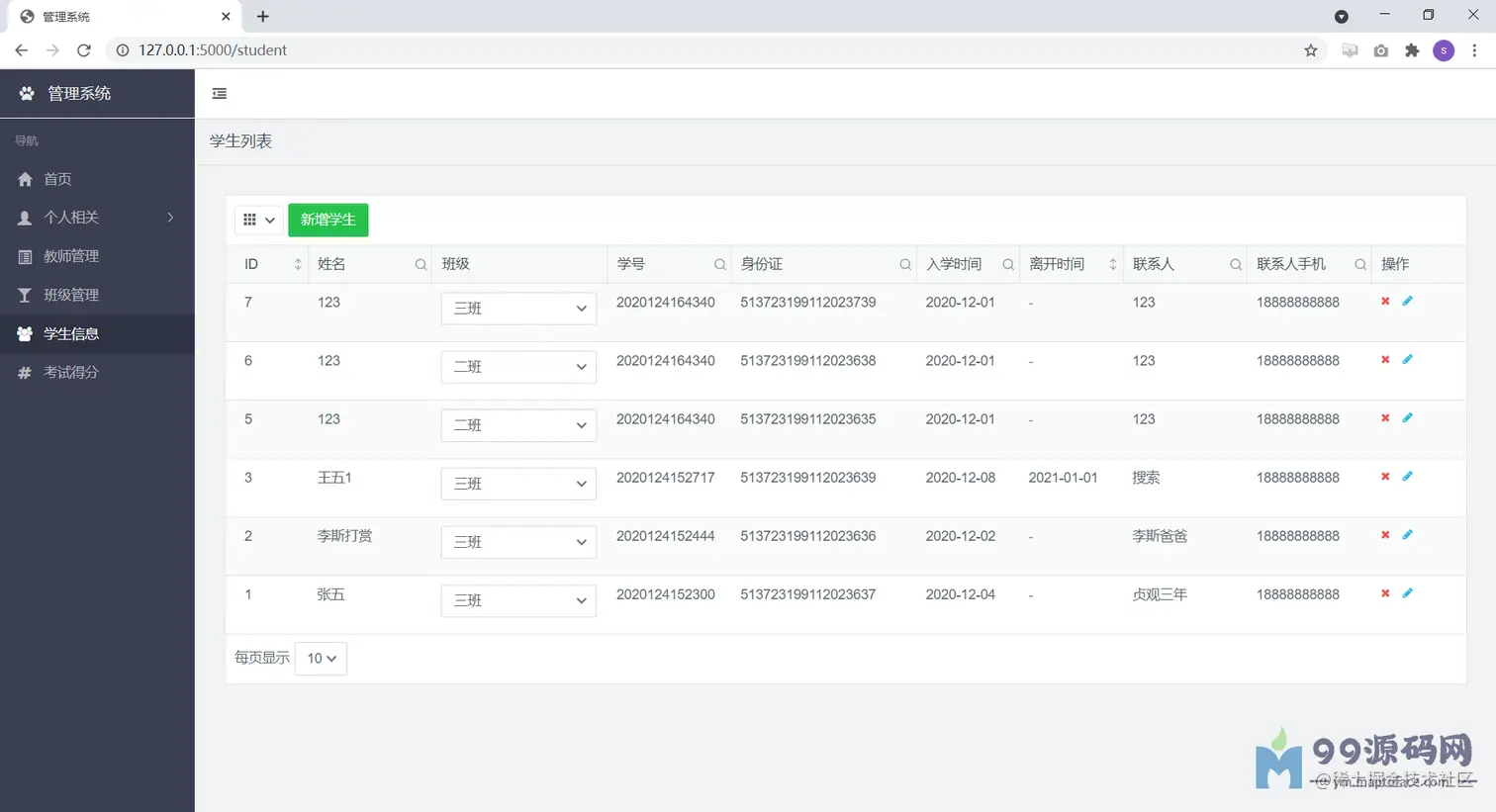This screenshot has height=812, width=1496.
Task: Delete student row with ID 5
Action: [1385, 417]
